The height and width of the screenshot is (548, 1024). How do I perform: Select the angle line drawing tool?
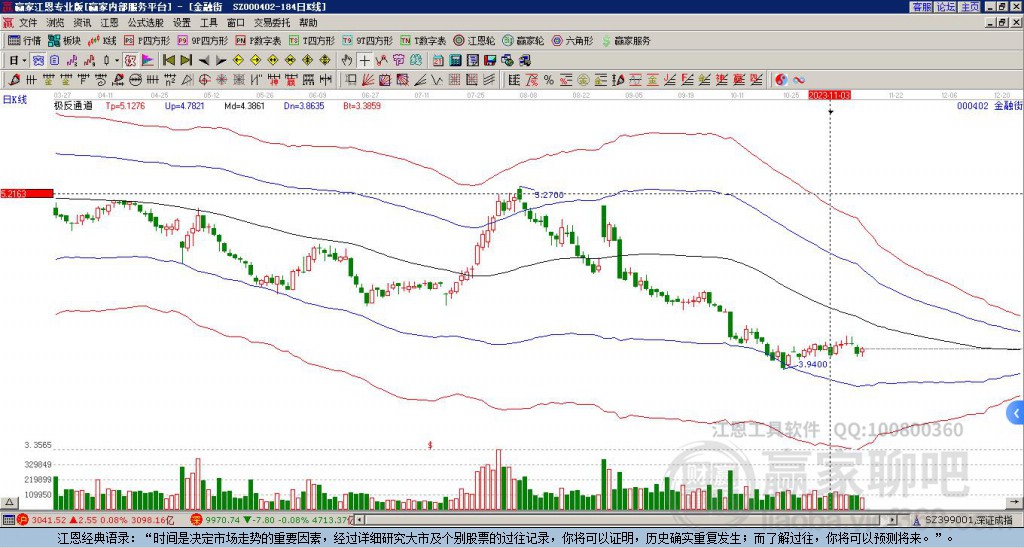pyautogui.click(x=419, y=80)
